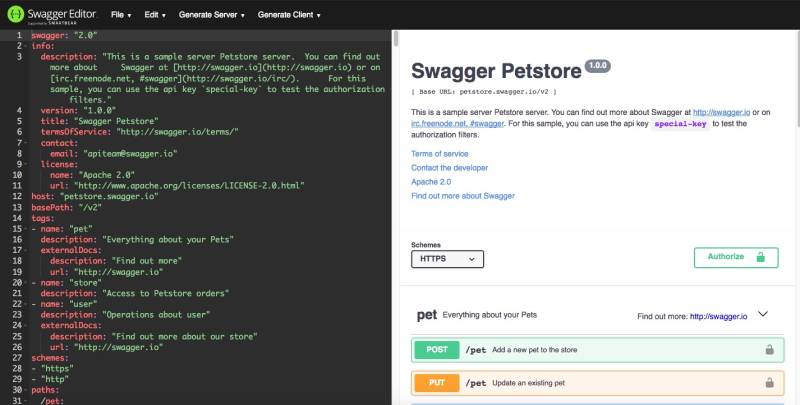Click the lock icon on POST /pet
Image resolution: width=800 pixels, height=405 pixels.
(769, 350)
